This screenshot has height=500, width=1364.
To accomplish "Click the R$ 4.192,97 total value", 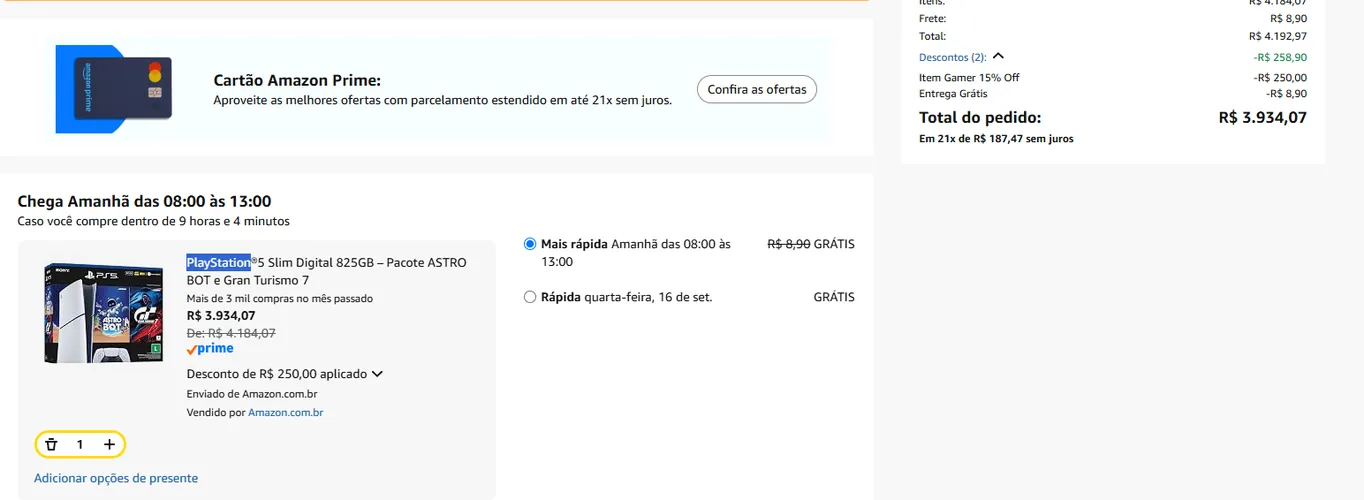I will [1278, 36].
